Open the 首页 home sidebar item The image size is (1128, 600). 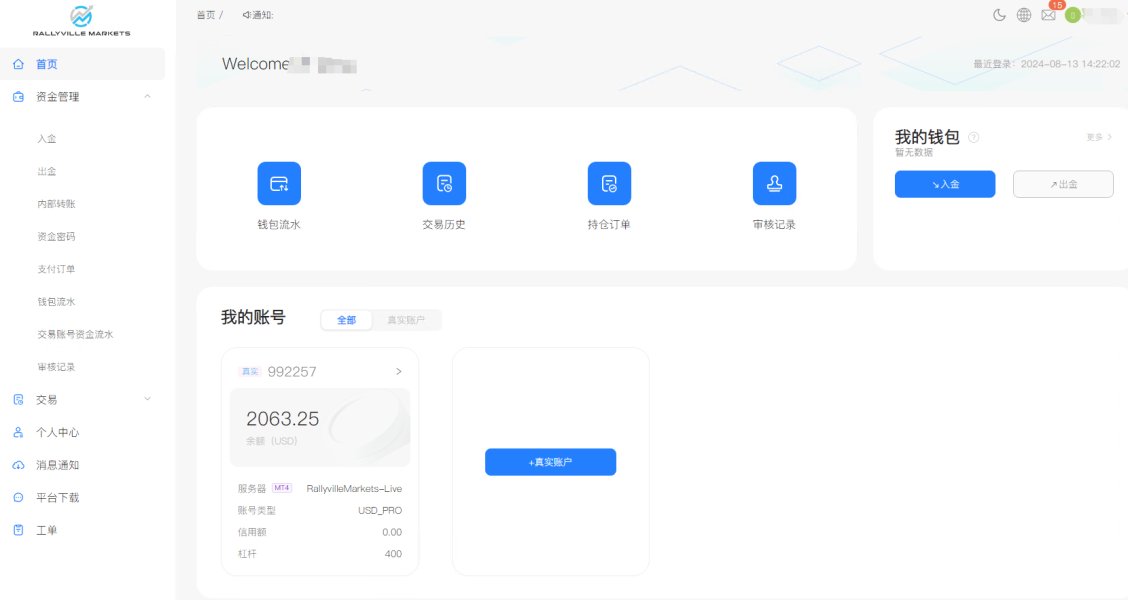click(x=82, y=64)
